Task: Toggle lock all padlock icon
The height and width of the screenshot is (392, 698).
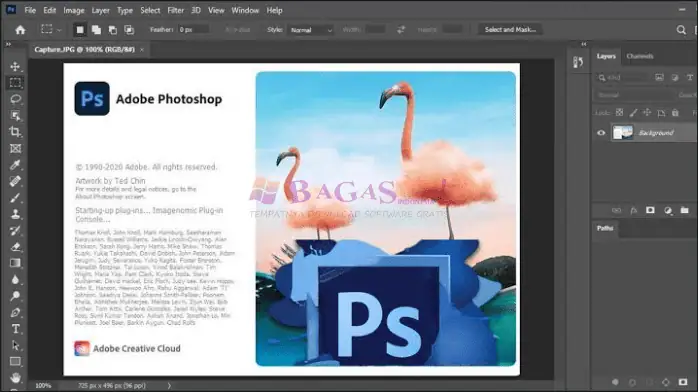Action: click(x=675, y=113)
